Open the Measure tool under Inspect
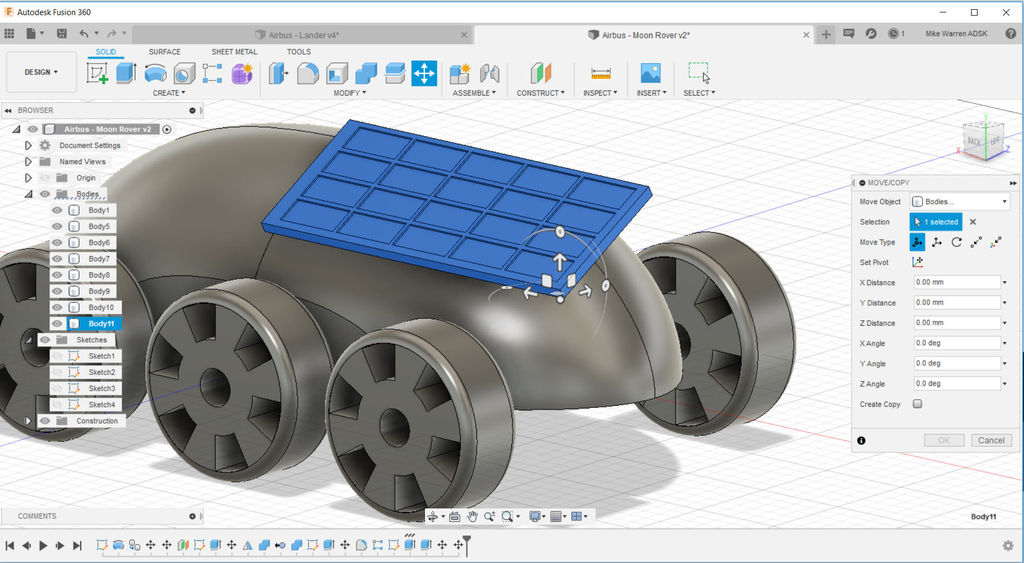The height and width of the screenshot is (563, 1024). coord(600,73)
